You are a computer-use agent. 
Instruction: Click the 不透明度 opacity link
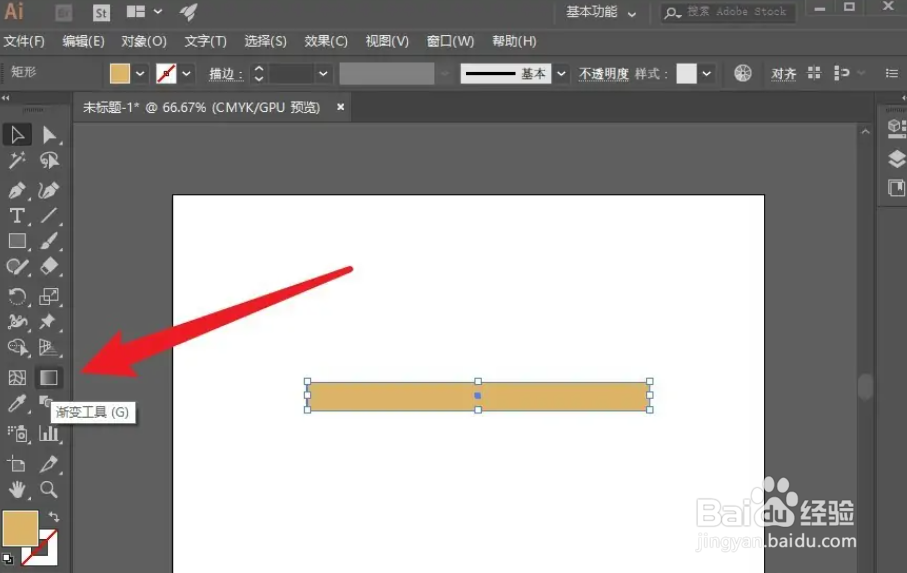pyautogui.click(x=603, y=74)
